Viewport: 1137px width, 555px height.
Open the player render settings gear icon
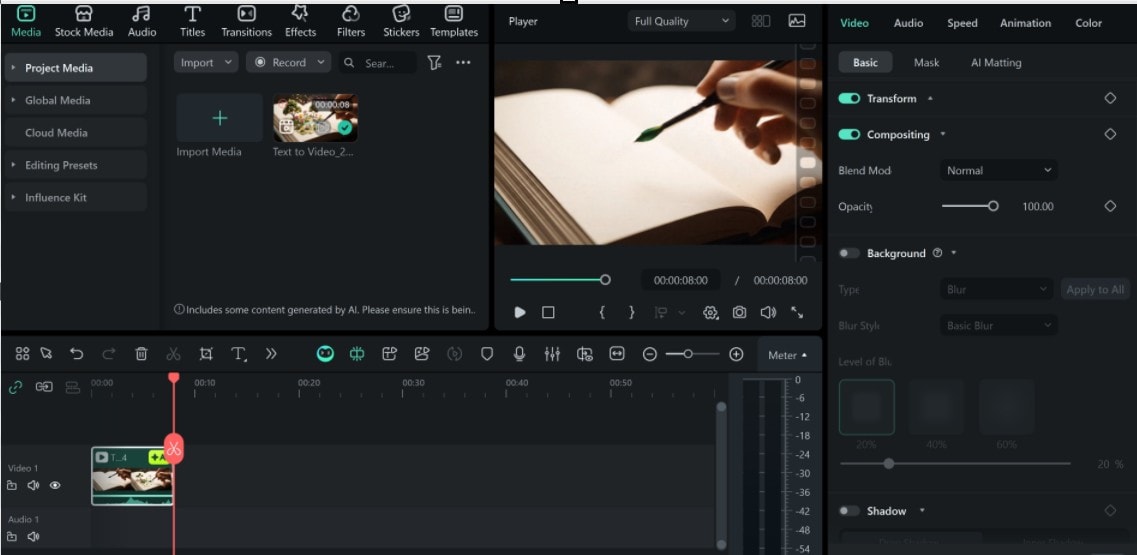(x=711, y=312)
